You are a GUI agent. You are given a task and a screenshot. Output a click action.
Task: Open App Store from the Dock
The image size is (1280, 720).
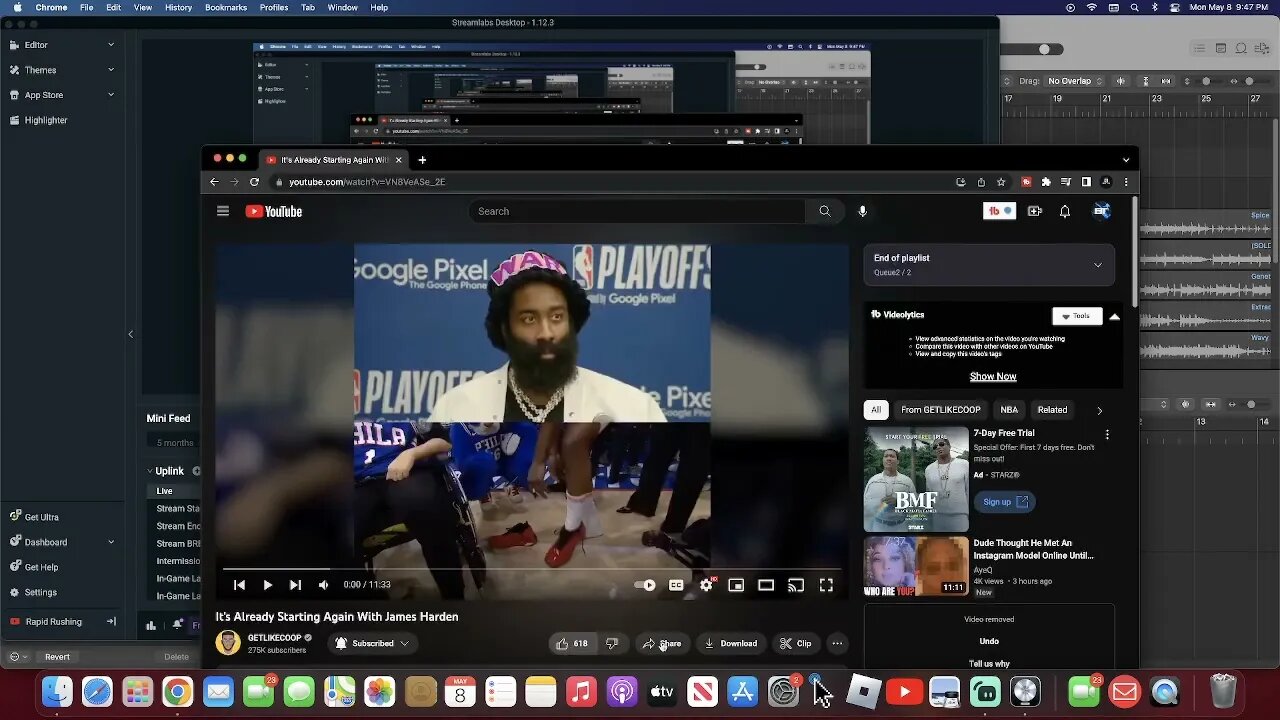742,691
